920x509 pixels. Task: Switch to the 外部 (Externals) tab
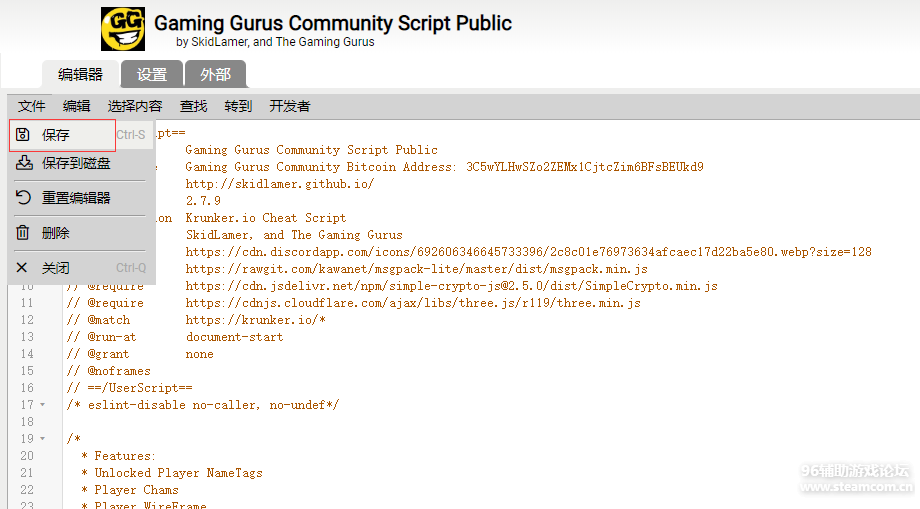(x=215, y=75)
